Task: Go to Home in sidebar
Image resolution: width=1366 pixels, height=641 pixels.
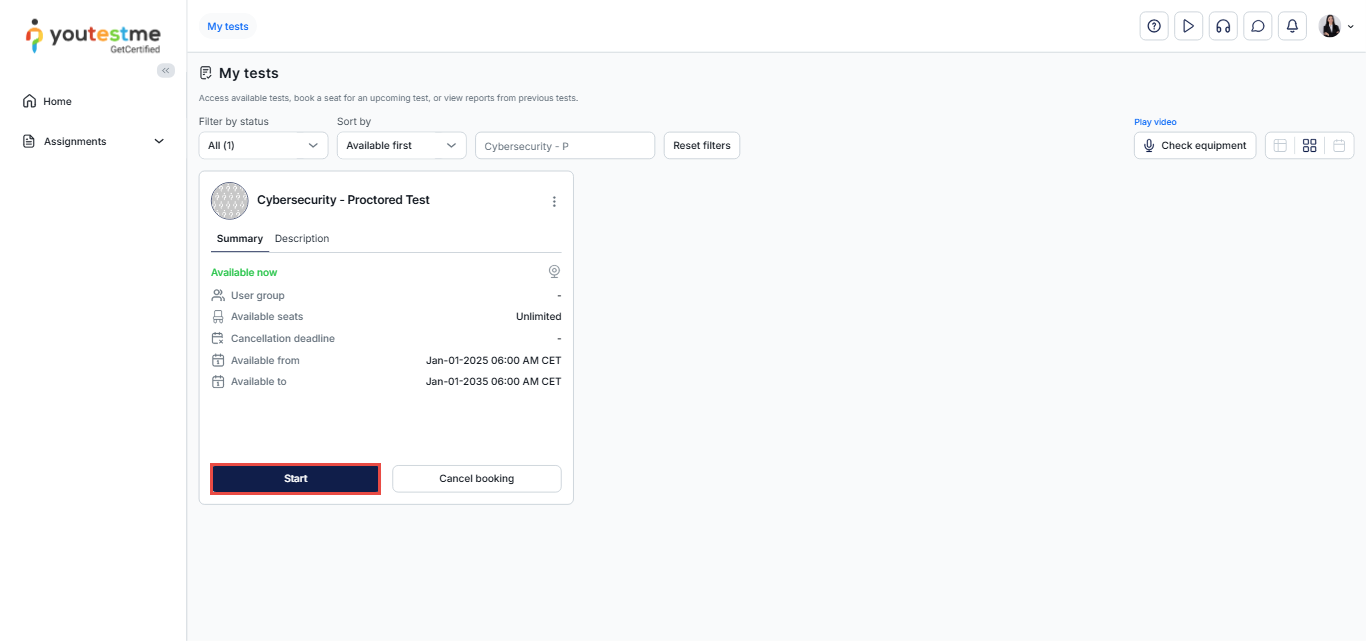Action: (57, 101)
